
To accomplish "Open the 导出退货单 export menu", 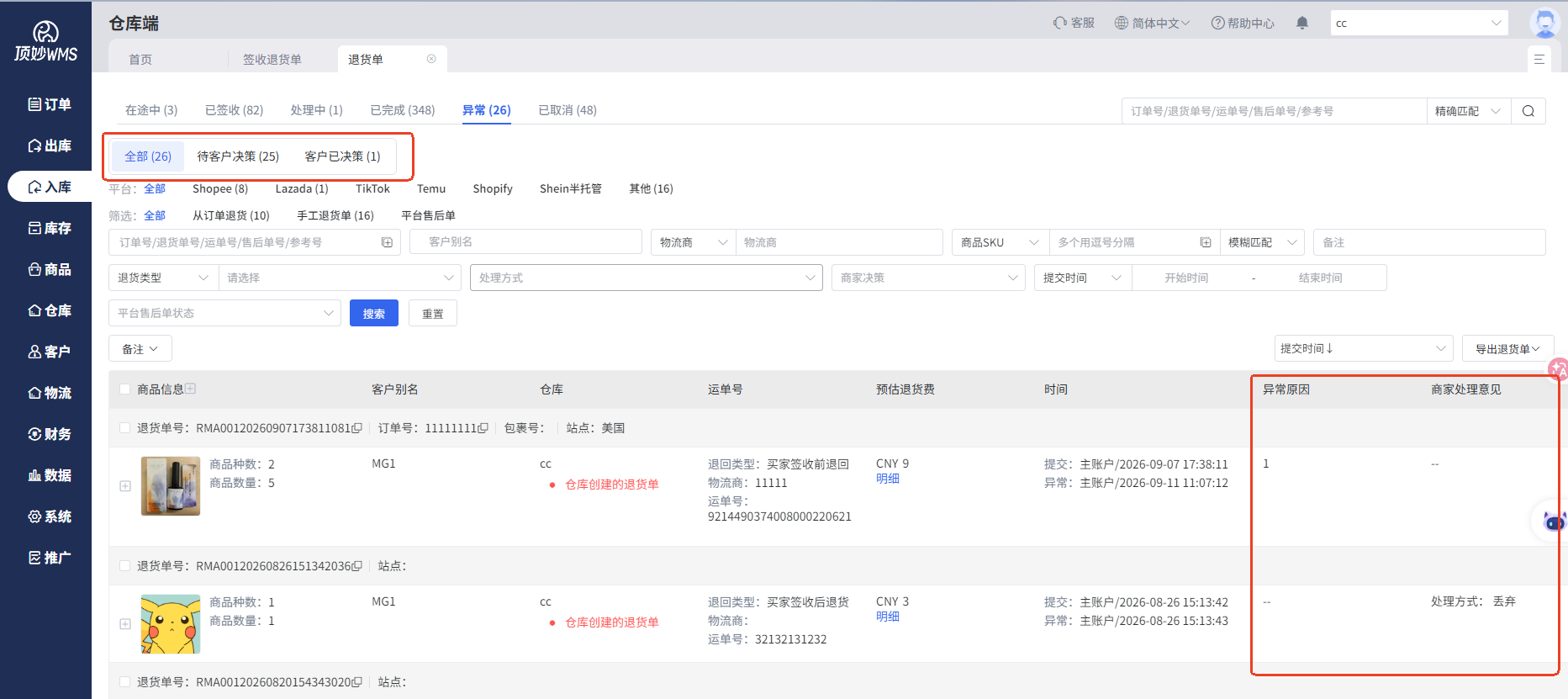I will pyautogui.click(x=1507, y=348).
